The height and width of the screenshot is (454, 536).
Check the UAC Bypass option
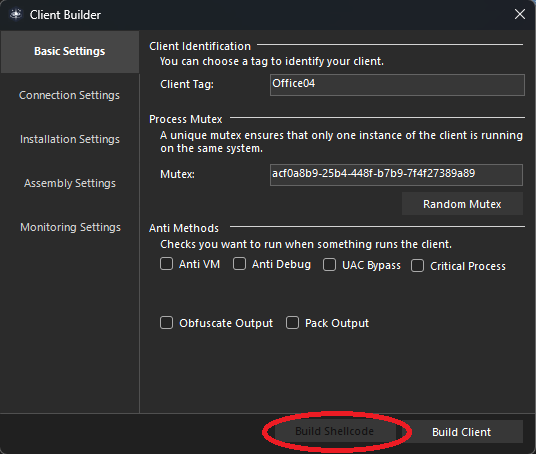(330, 265)
